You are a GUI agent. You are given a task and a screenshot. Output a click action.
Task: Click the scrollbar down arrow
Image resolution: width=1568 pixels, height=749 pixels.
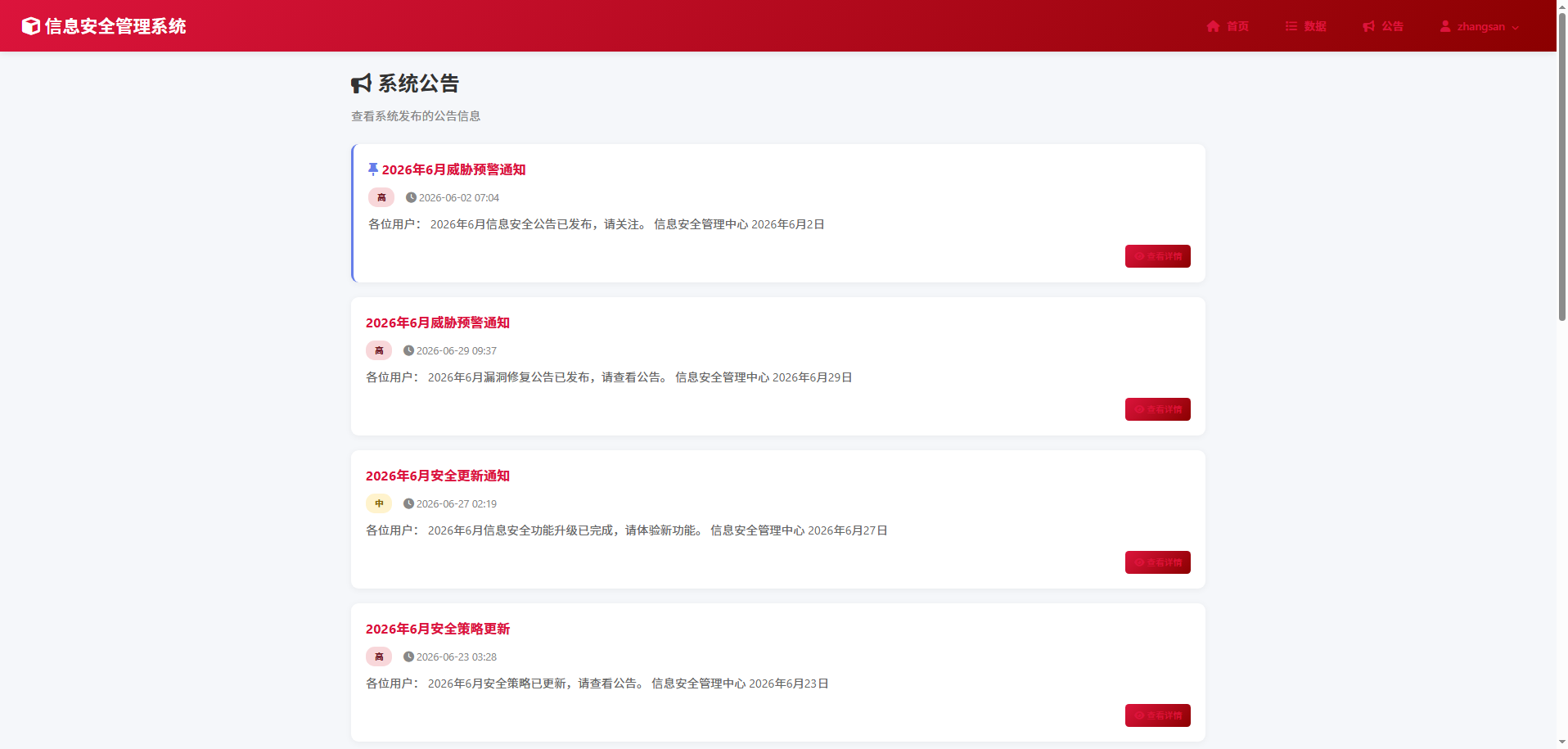1561,742
